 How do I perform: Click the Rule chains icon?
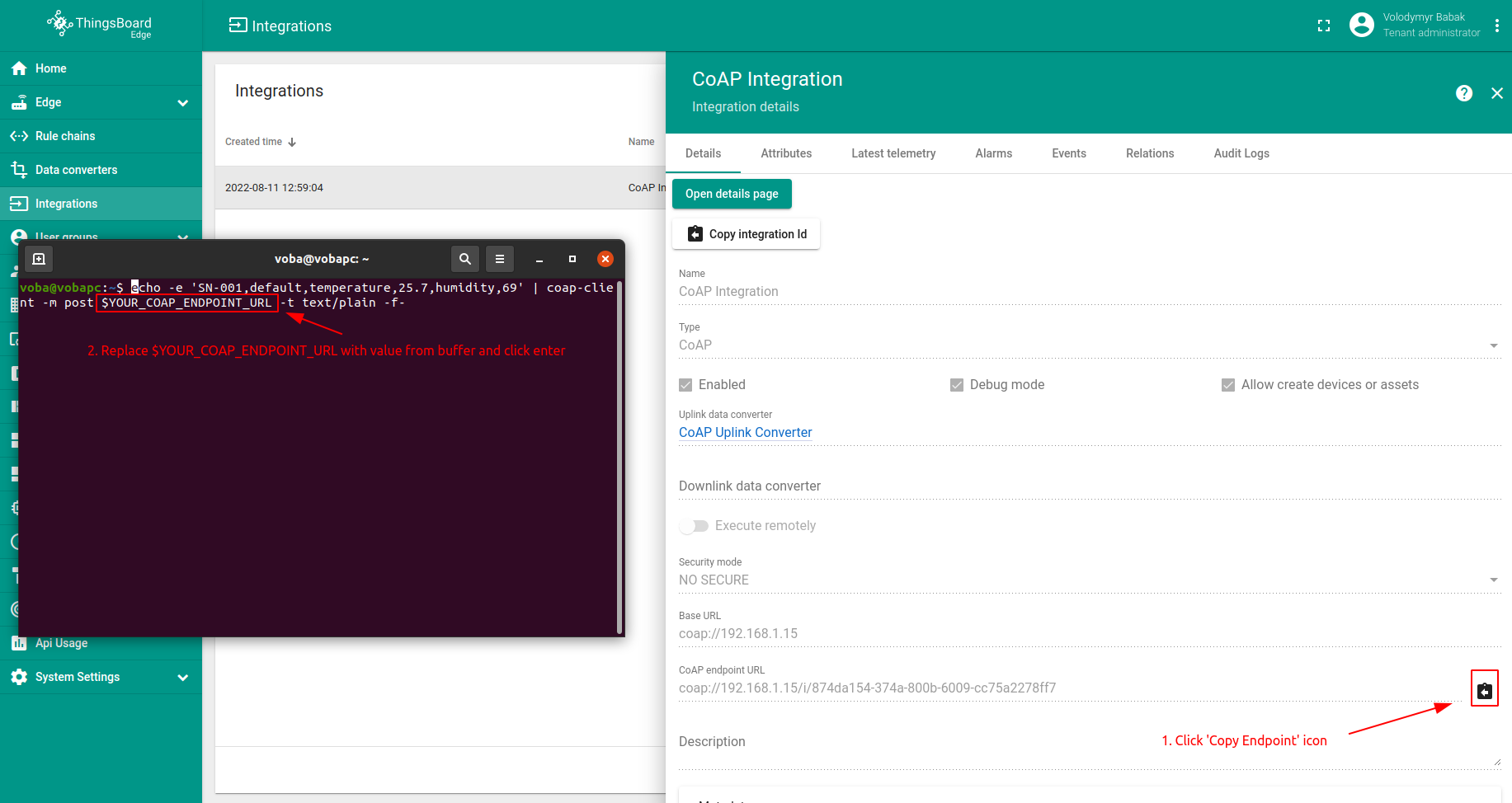19,136
